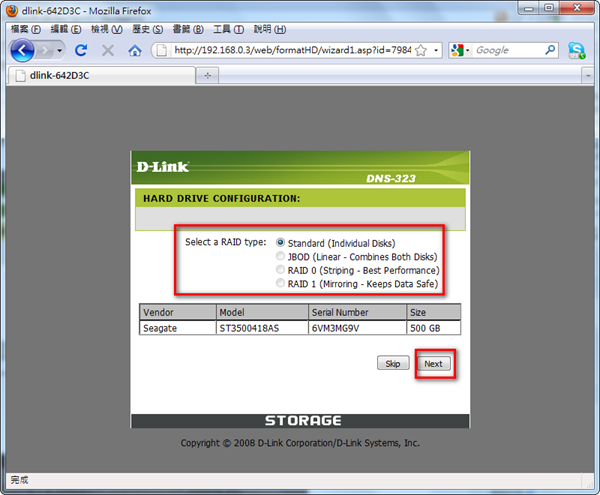600x495 pixels.
Task: Click the D-Link copyright footer text
Action: [300, 443]
